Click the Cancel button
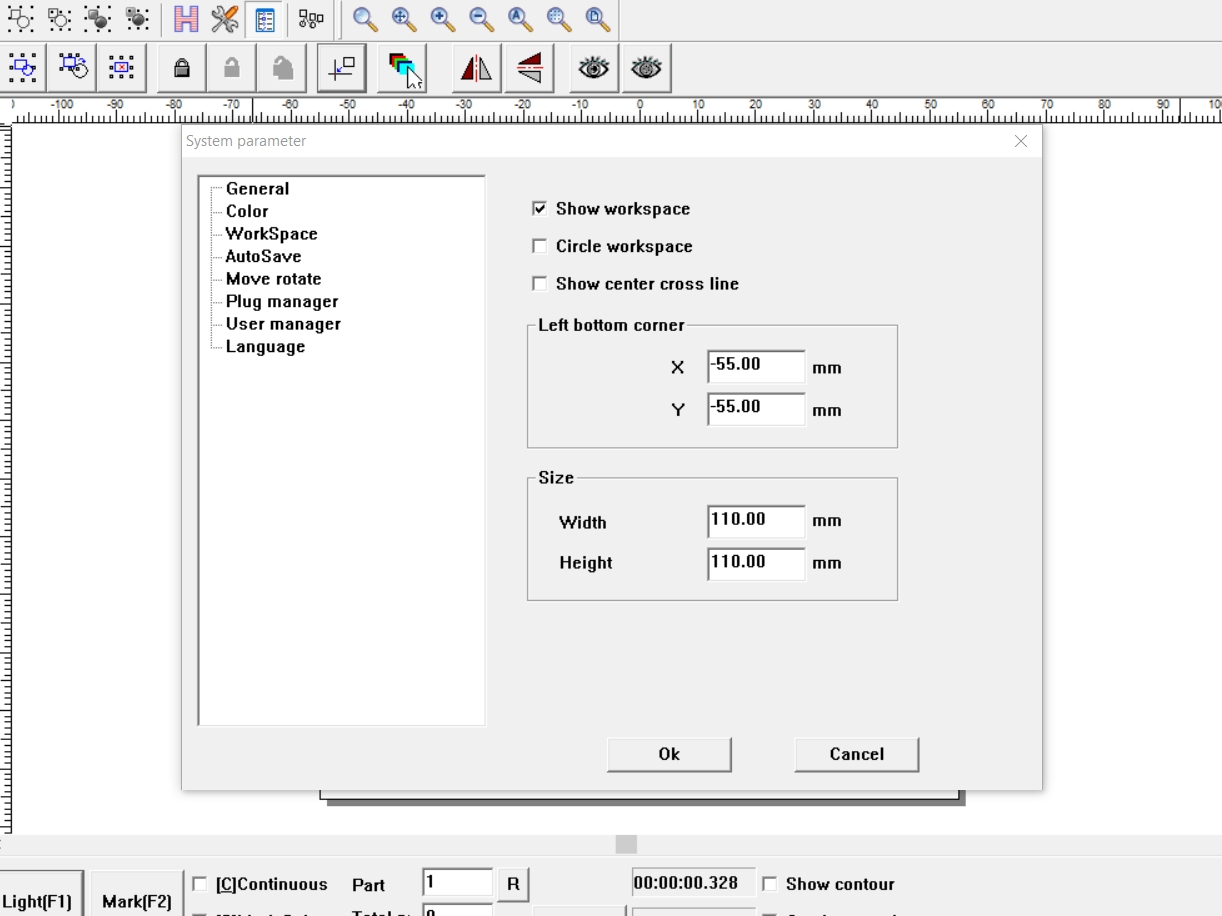This screenshot has width=1222, height=916. click(x=856, y=754)
